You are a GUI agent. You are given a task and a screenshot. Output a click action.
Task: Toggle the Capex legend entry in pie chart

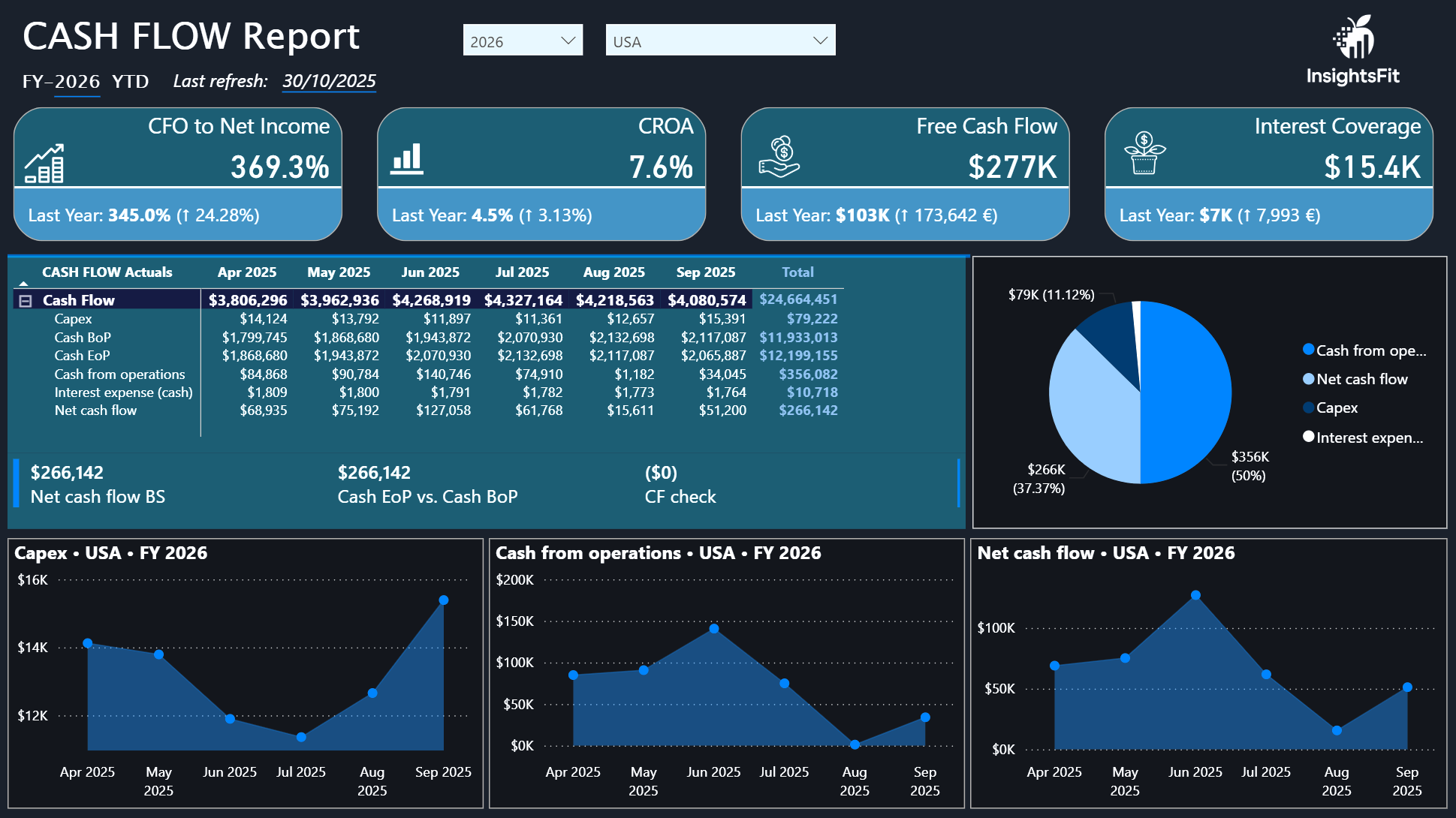point(1336,407)
